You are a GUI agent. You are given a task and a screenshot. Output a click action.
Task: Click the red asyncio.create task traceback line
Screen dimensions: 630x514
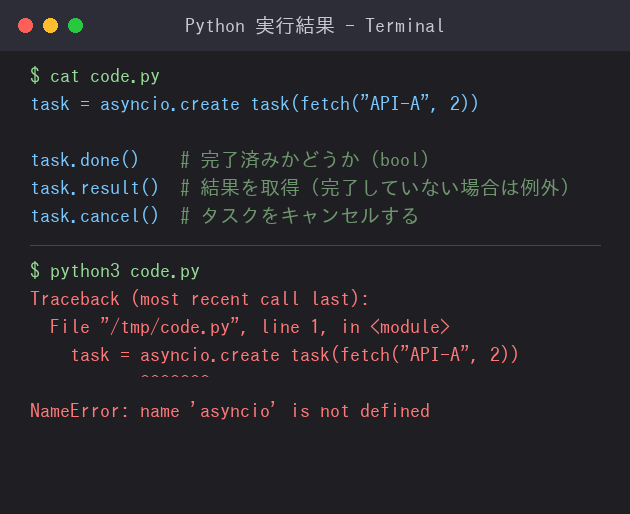click(295, 355)
